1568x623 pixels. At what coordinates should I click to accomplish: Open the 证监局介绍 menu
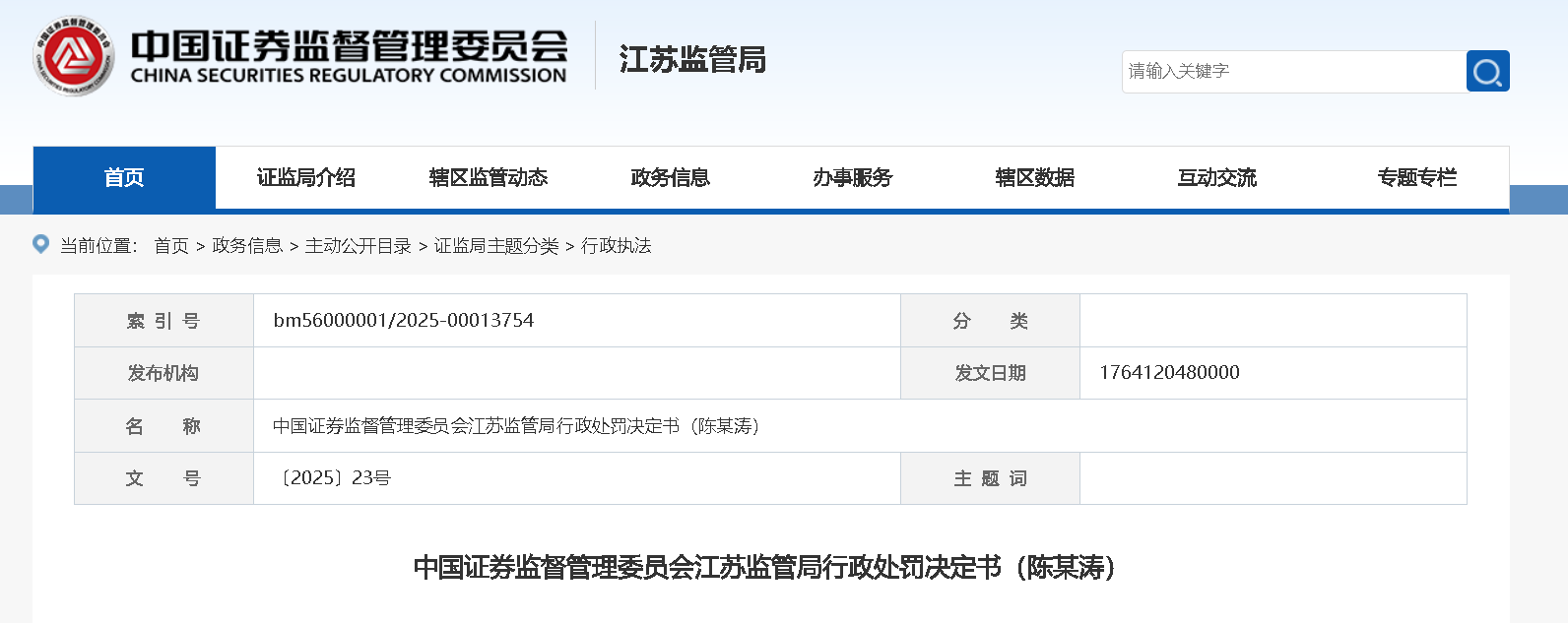(306, 178)
